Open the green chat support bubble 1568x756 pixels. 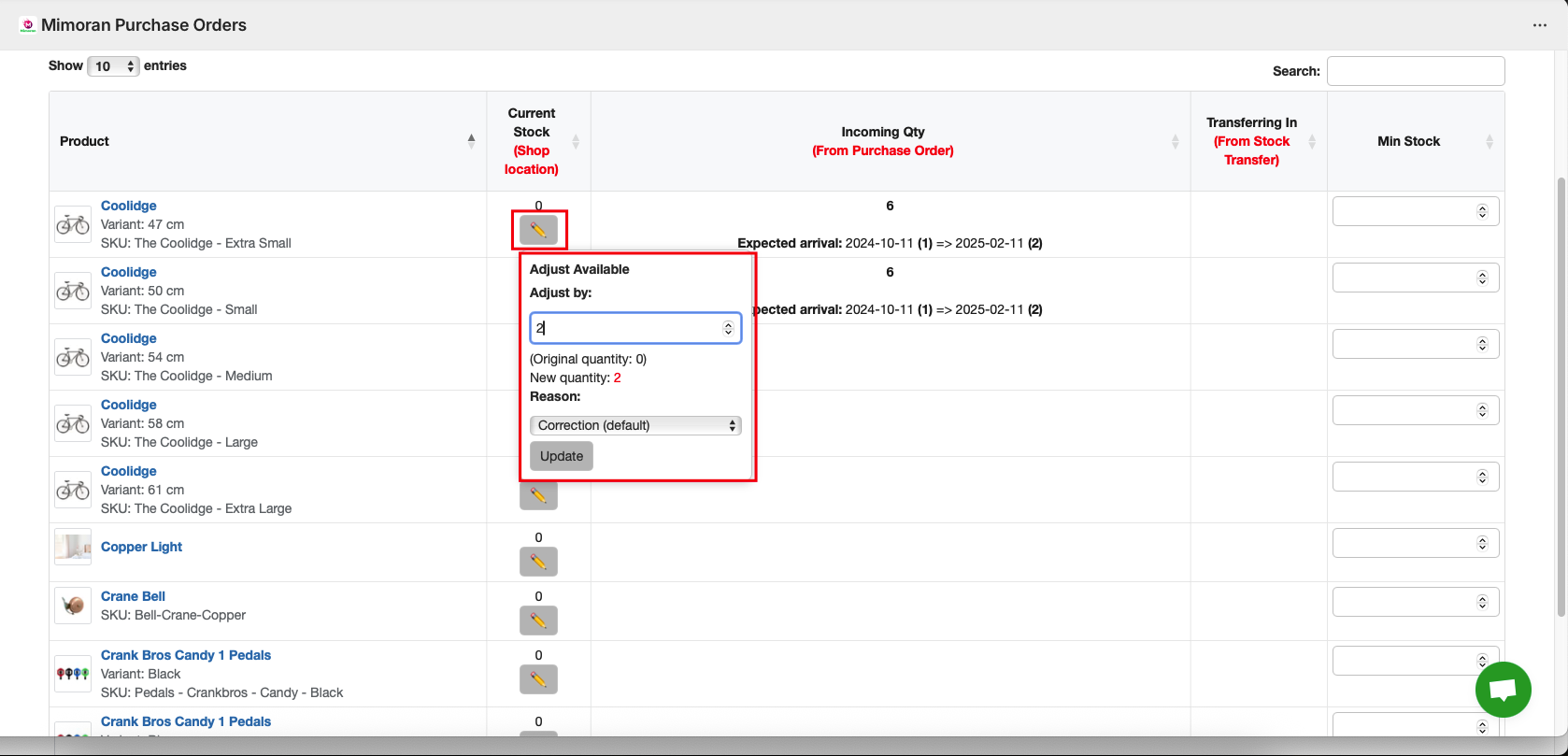[x=1503, y=690]
